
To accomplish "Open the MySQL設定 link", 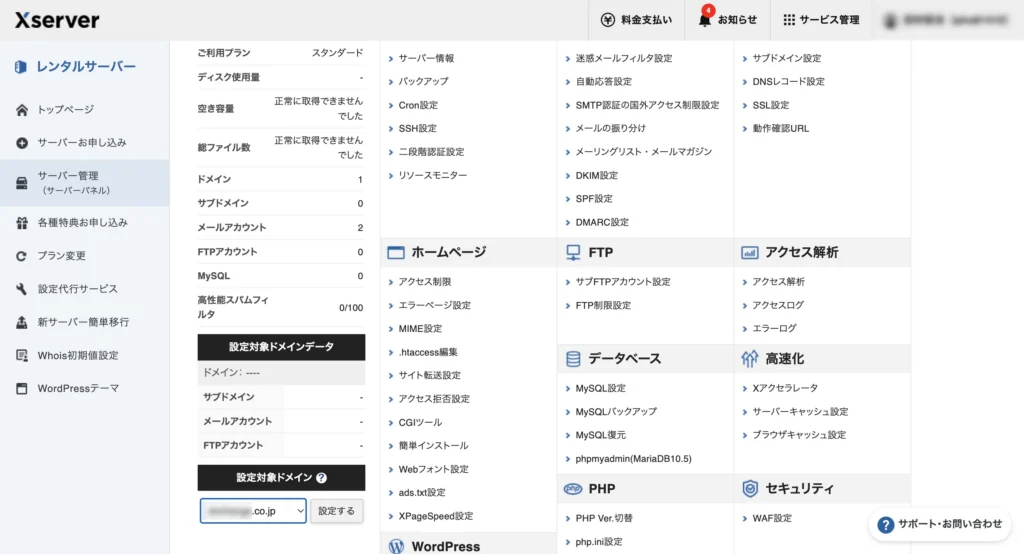I will pyautogui.click(x=601, y=388).
